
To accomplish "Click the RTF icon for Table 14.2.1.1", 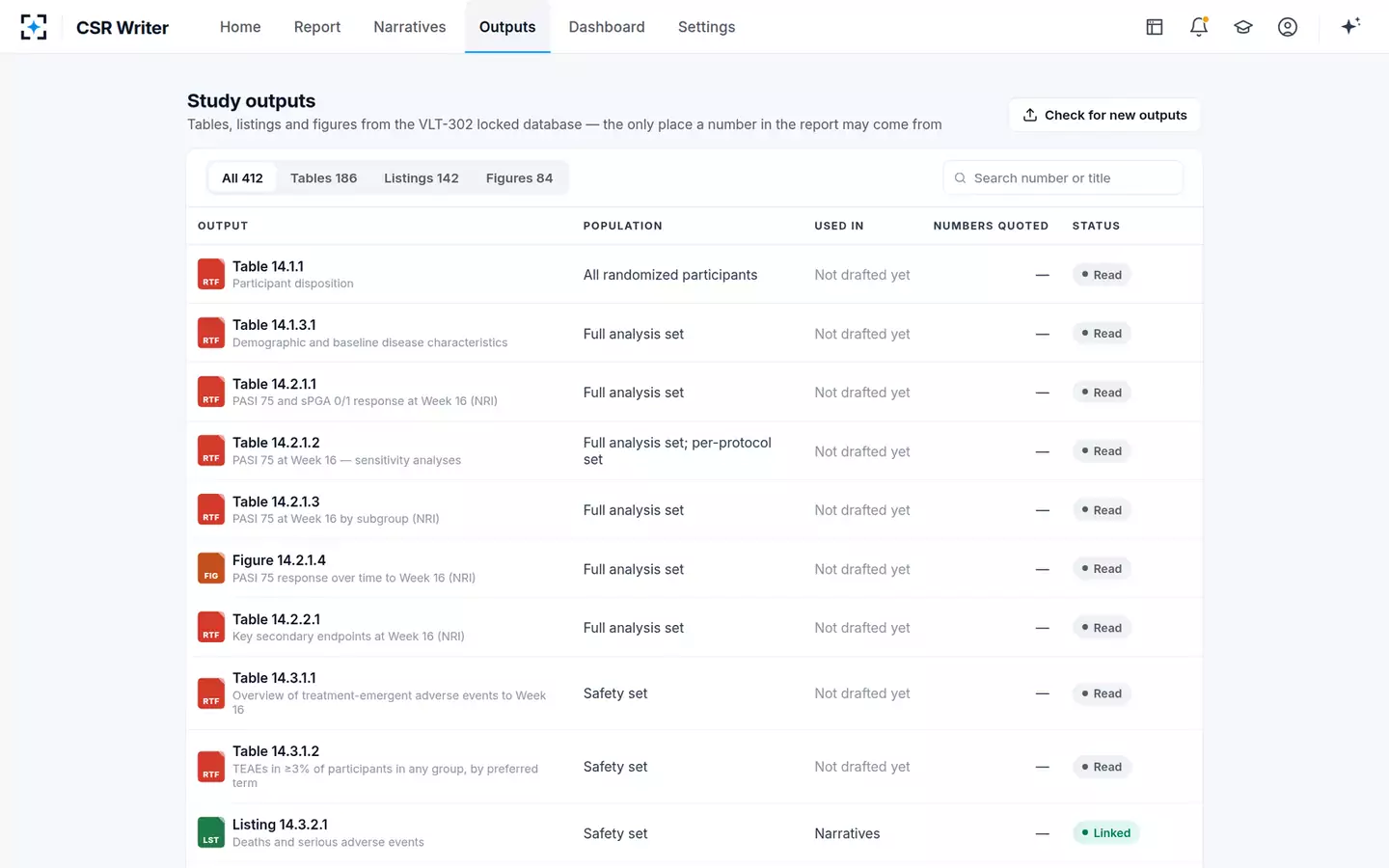I will point(211,392).
